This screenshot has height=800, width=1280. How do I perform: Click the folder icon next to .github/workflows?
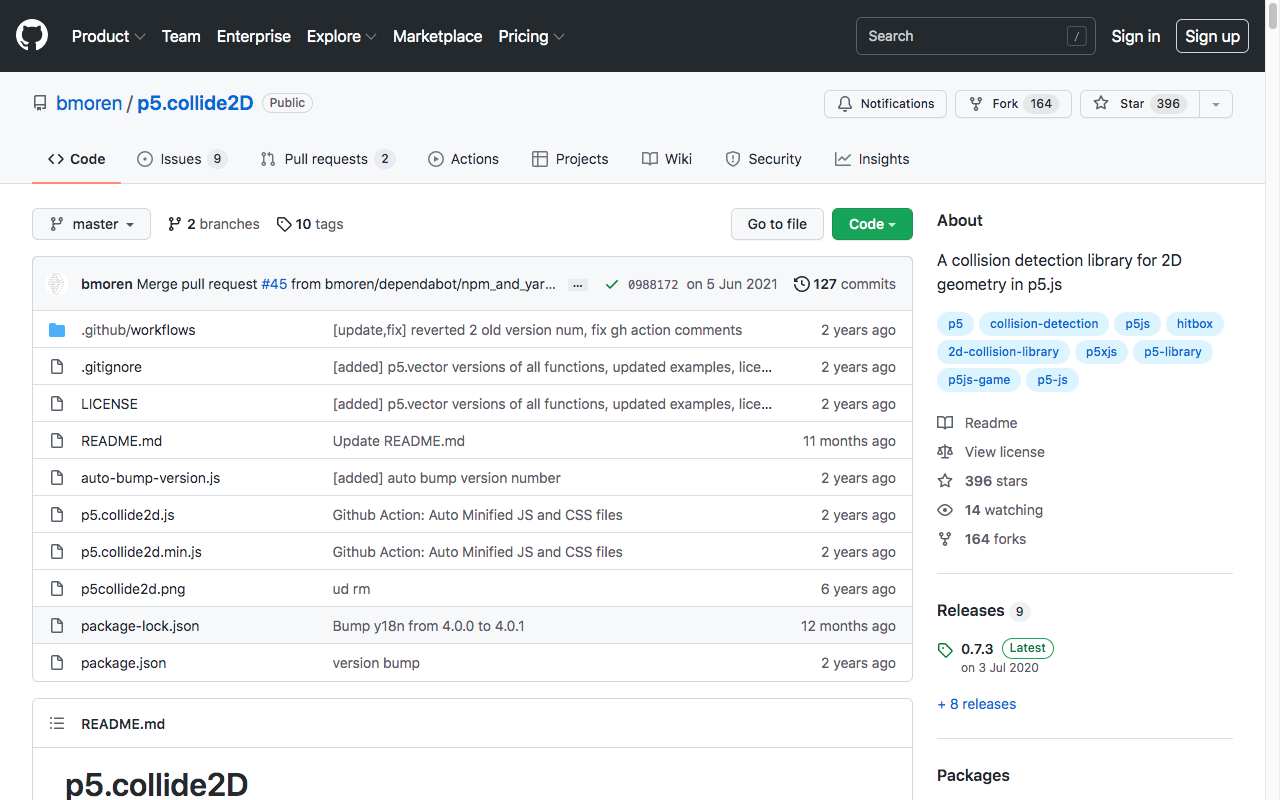tap(57, 330)
